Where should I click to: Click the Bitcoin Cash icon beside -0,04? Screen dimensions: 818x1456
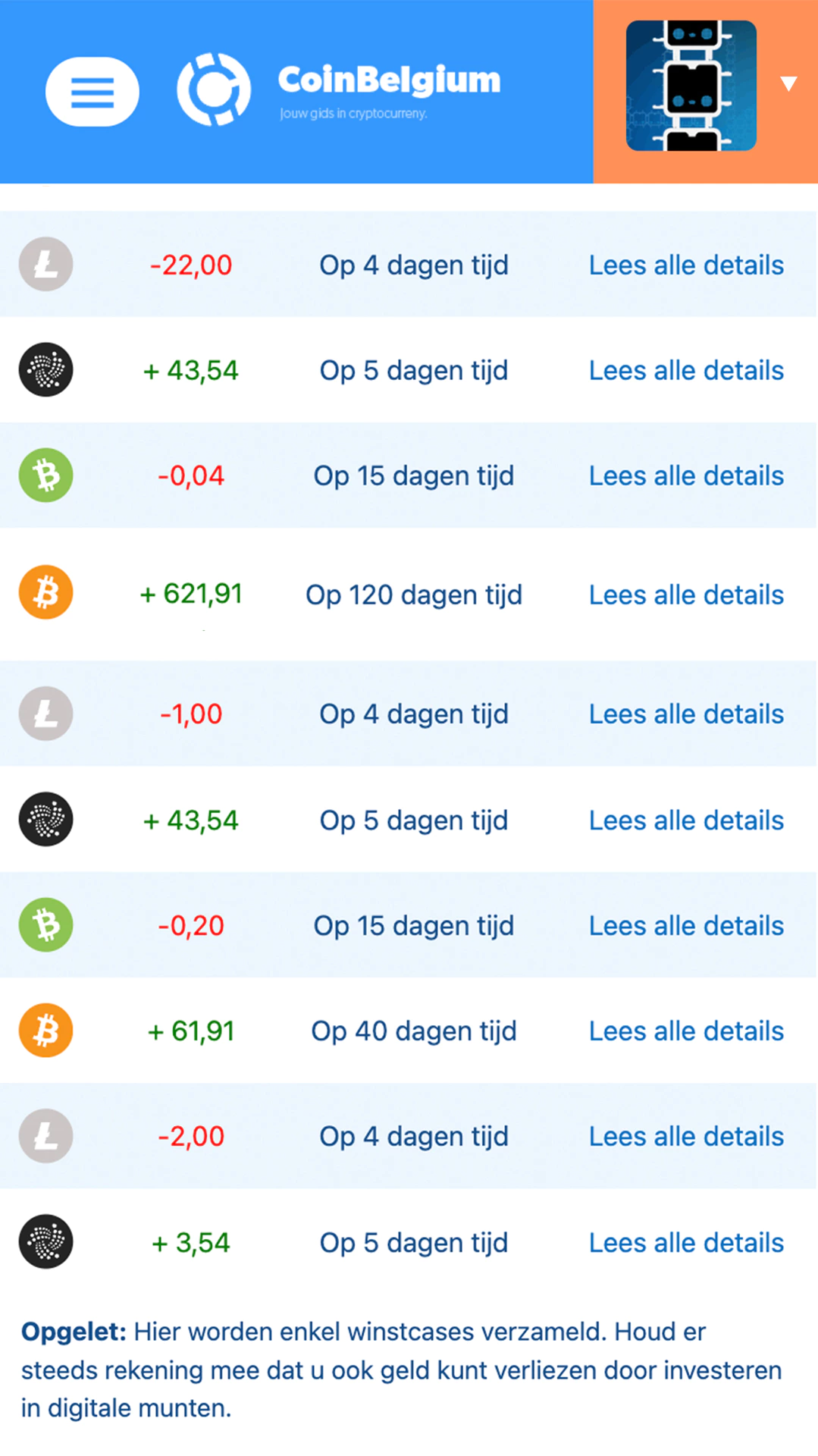click(46, 475)
